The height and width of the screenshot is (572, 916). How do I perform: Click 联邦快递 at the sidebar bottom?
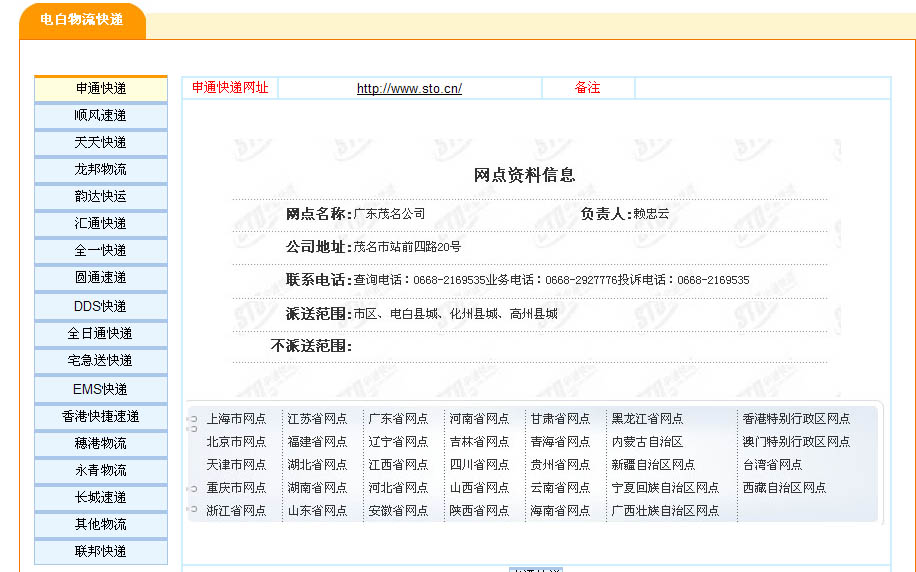[x=100, y=552]
